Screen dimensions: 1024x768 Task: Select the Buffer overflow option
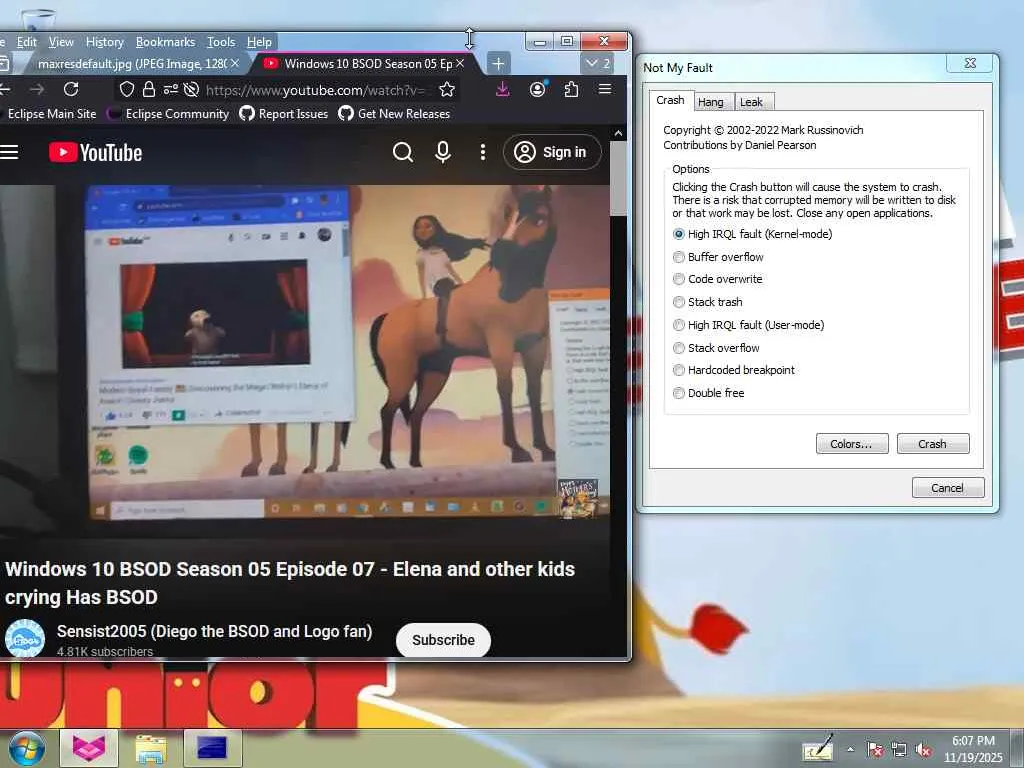(x=718, y=257)
